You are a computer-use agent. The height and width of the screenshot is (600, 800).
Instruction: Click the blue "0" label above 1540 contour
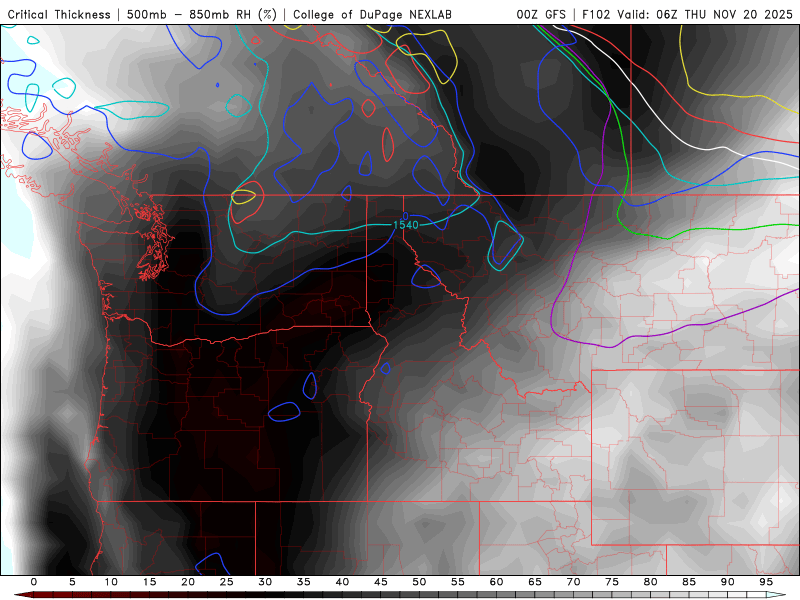[406, 216]
